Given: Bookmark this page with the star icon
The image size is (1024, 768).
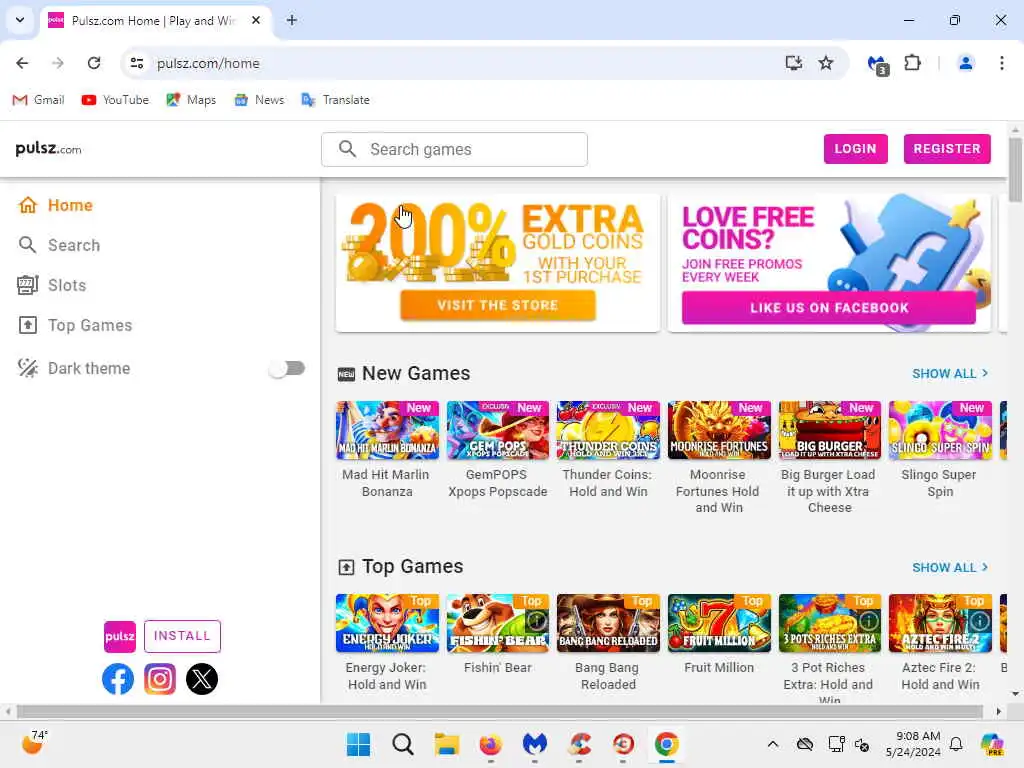Looking at the screenshot, I should coord(825,63).
